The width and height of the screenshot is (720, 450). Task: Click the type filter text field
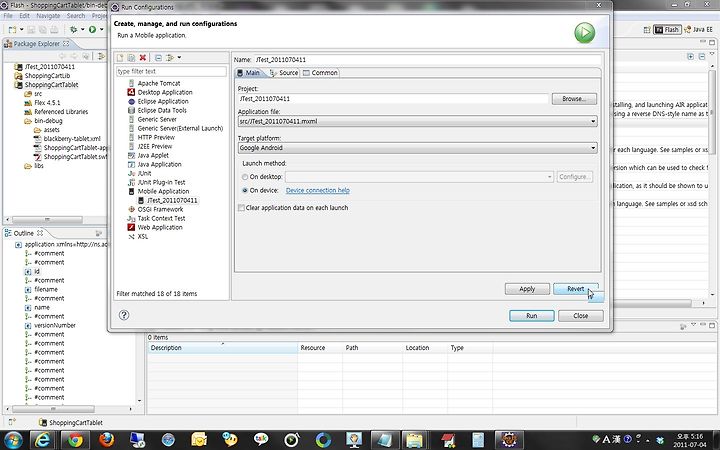click(x=171, y=72)
